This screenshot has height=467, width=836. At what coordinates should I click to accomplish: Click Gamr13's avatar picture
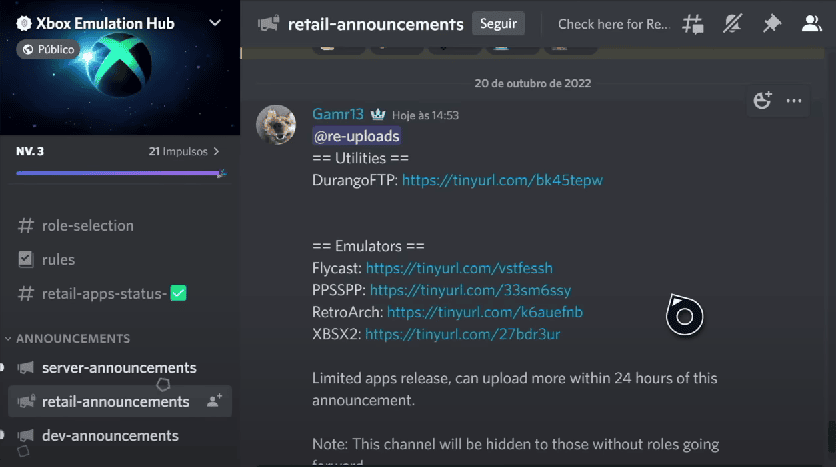276,124
